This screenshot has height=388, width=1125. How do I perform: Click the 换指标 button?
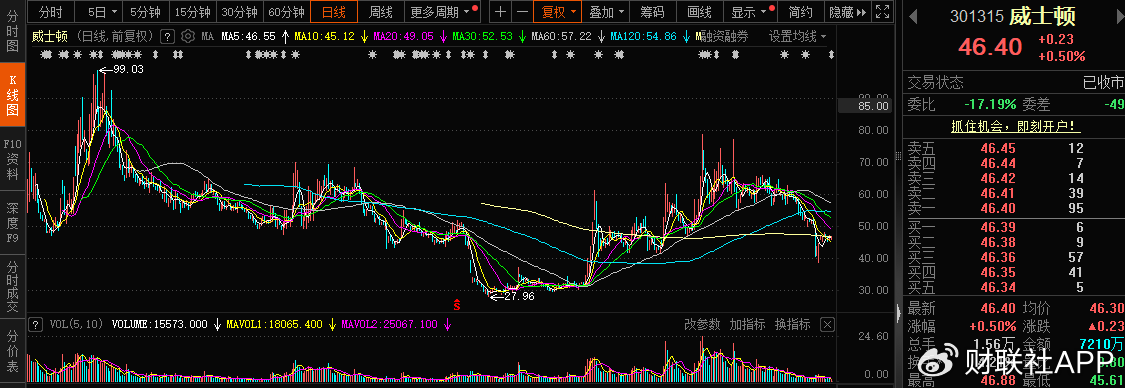(x=793, y=324)
